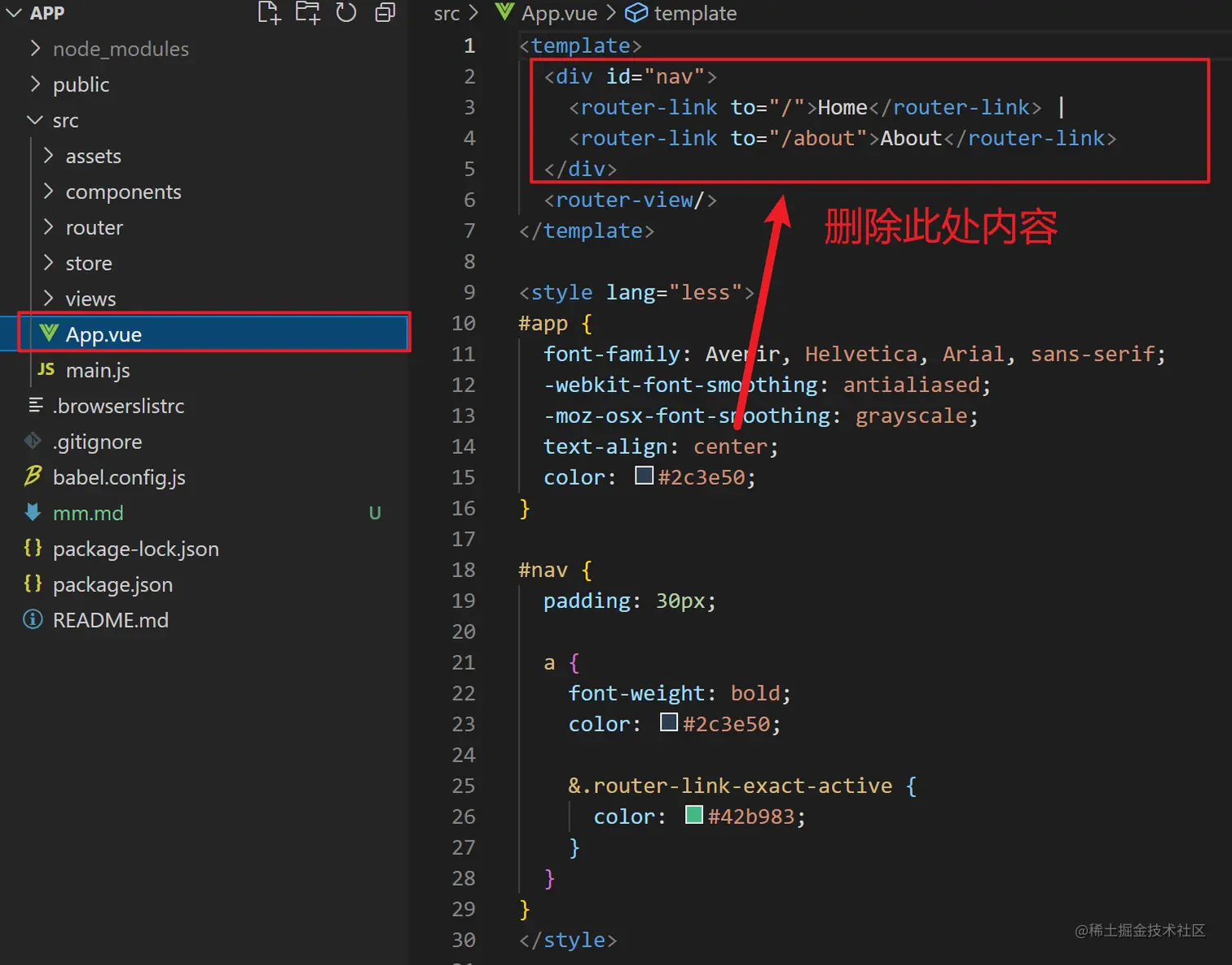This screenshot has height=965, width=1232.
Task: Open color picker for green #42b983 swatch
Action: pos(694,814)
